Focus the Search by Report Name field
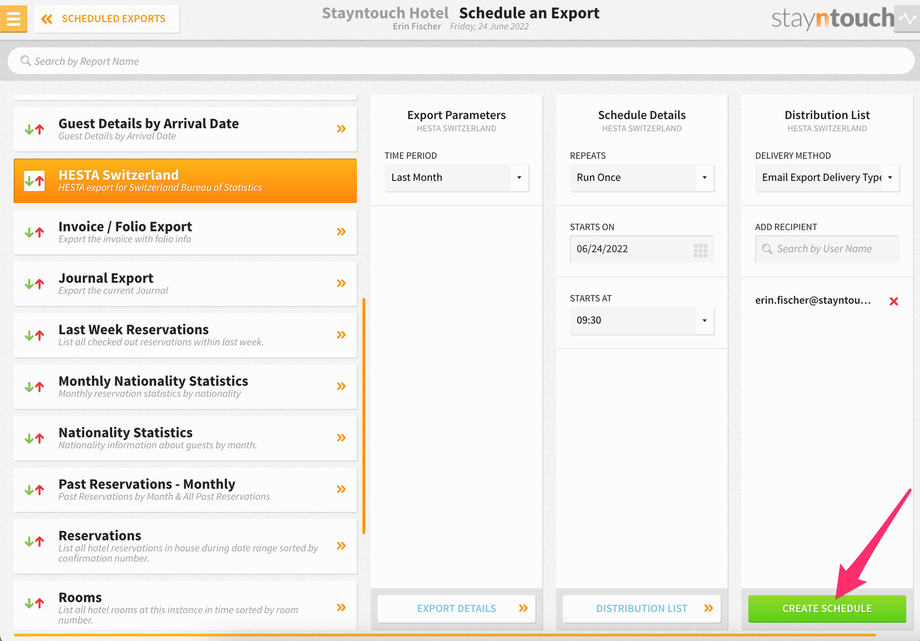920x641 pixels. (461, 61)
